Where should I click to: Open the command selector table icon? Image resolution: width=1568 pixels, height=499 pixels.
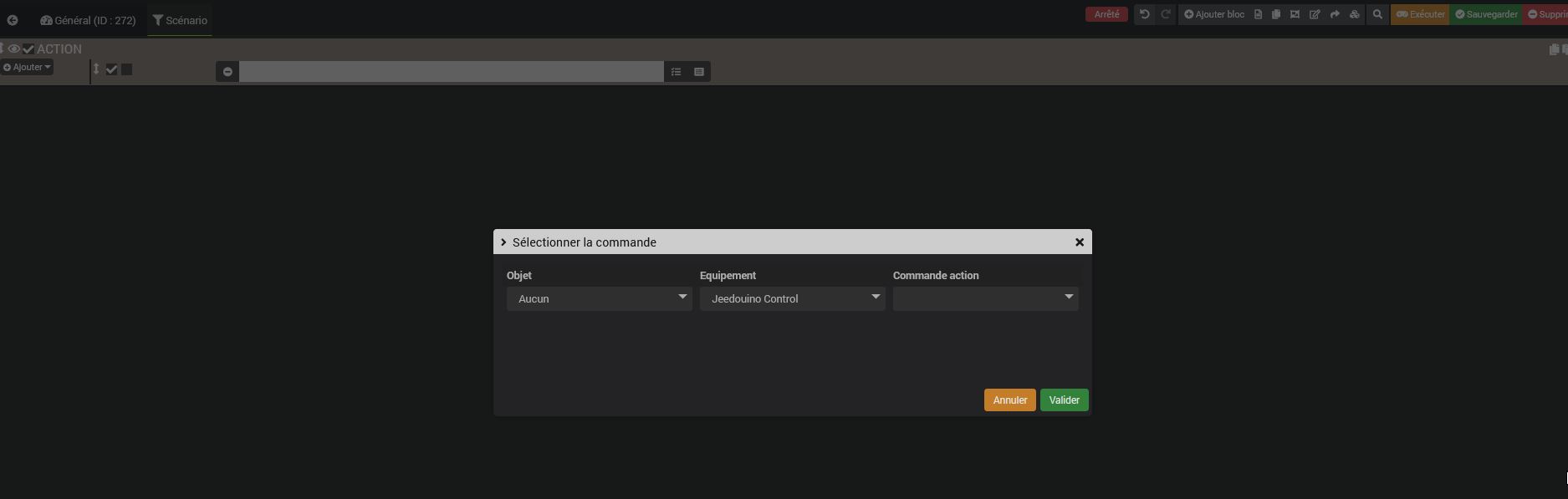pyautogui.click(x=699, y=72)
